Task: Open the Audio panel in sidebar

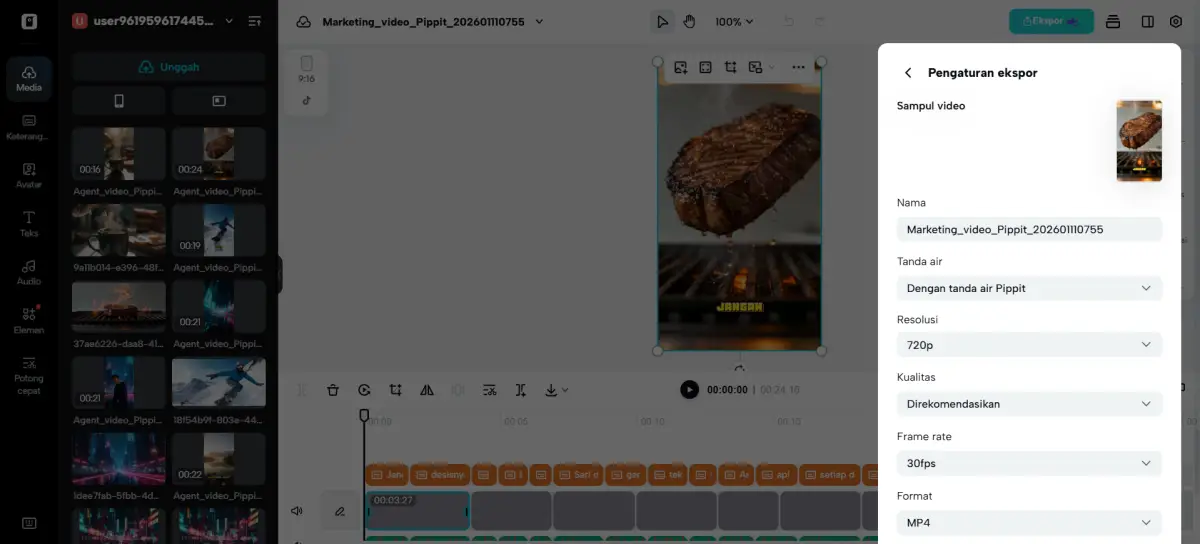Action: click(29, 271)
